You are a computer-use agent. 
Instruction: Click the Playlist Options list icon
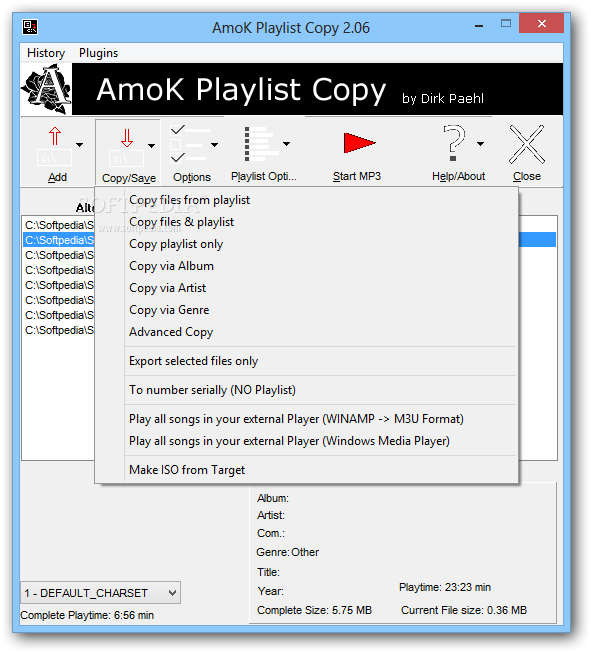[261, 144]
